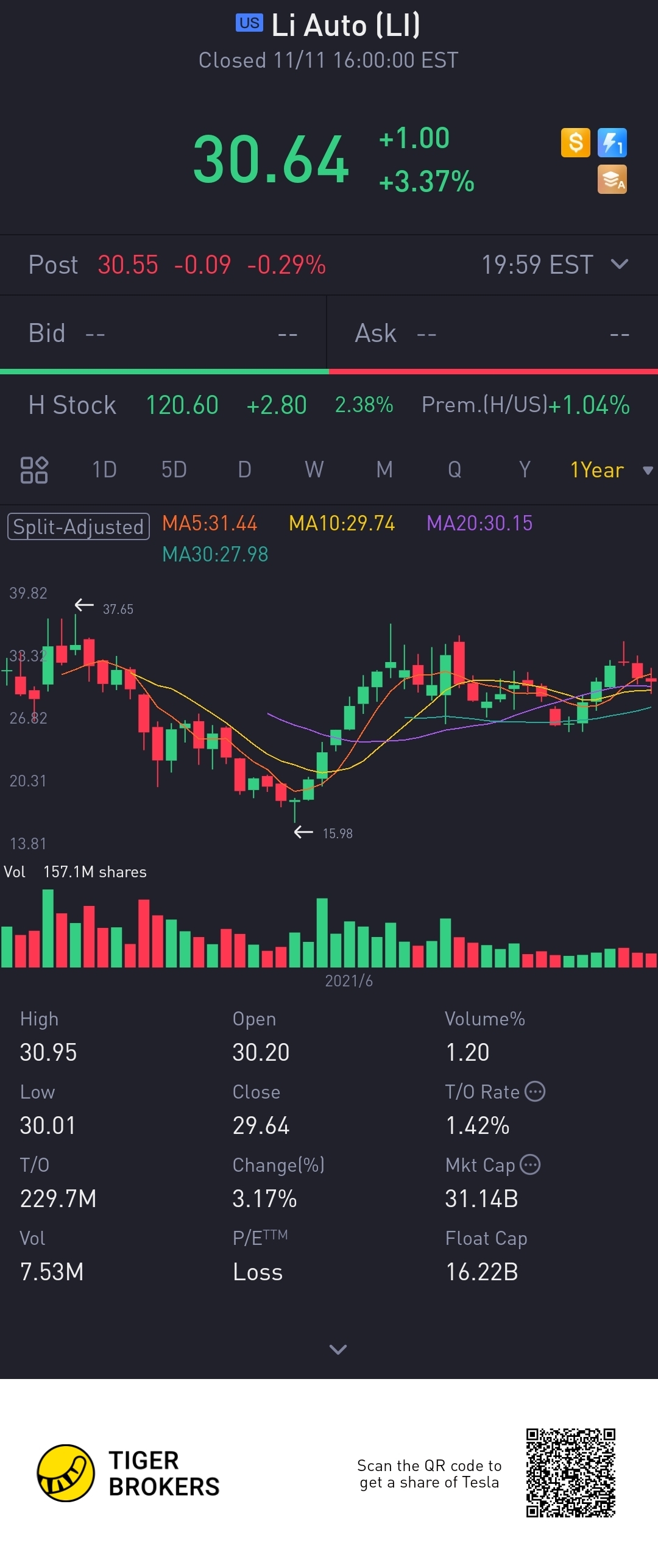The image size is (658, 1568).
Task: Tap the Prem.(H/US)+1.04% text
Action: tap(526, 405)
